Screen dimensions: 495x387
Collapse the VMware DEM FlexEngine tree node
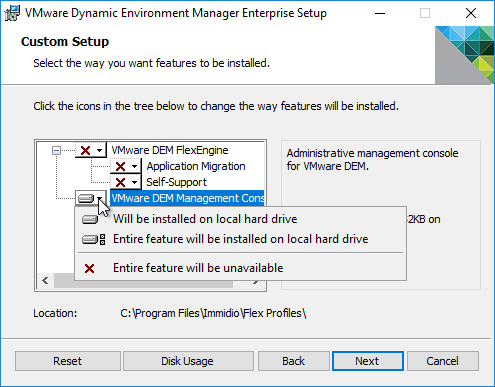[x=56, y=151]
